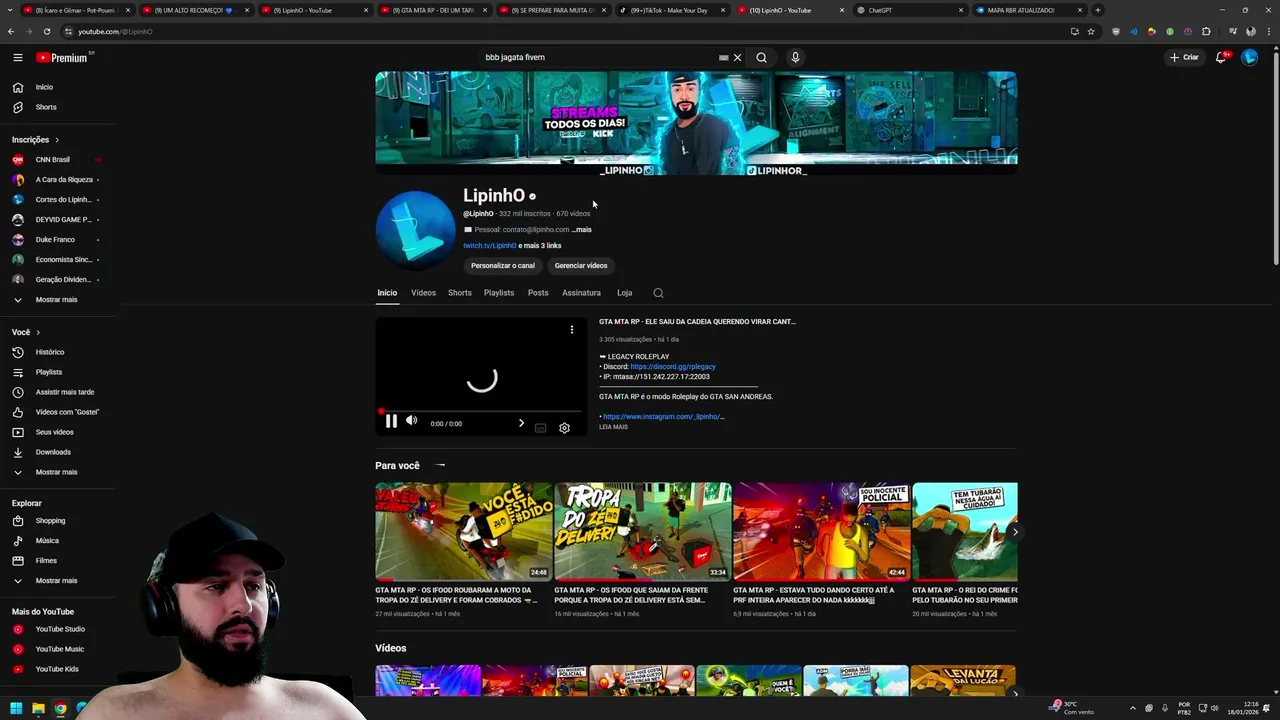
Task: Open YouTube Studio link
Action: (58, 629)
